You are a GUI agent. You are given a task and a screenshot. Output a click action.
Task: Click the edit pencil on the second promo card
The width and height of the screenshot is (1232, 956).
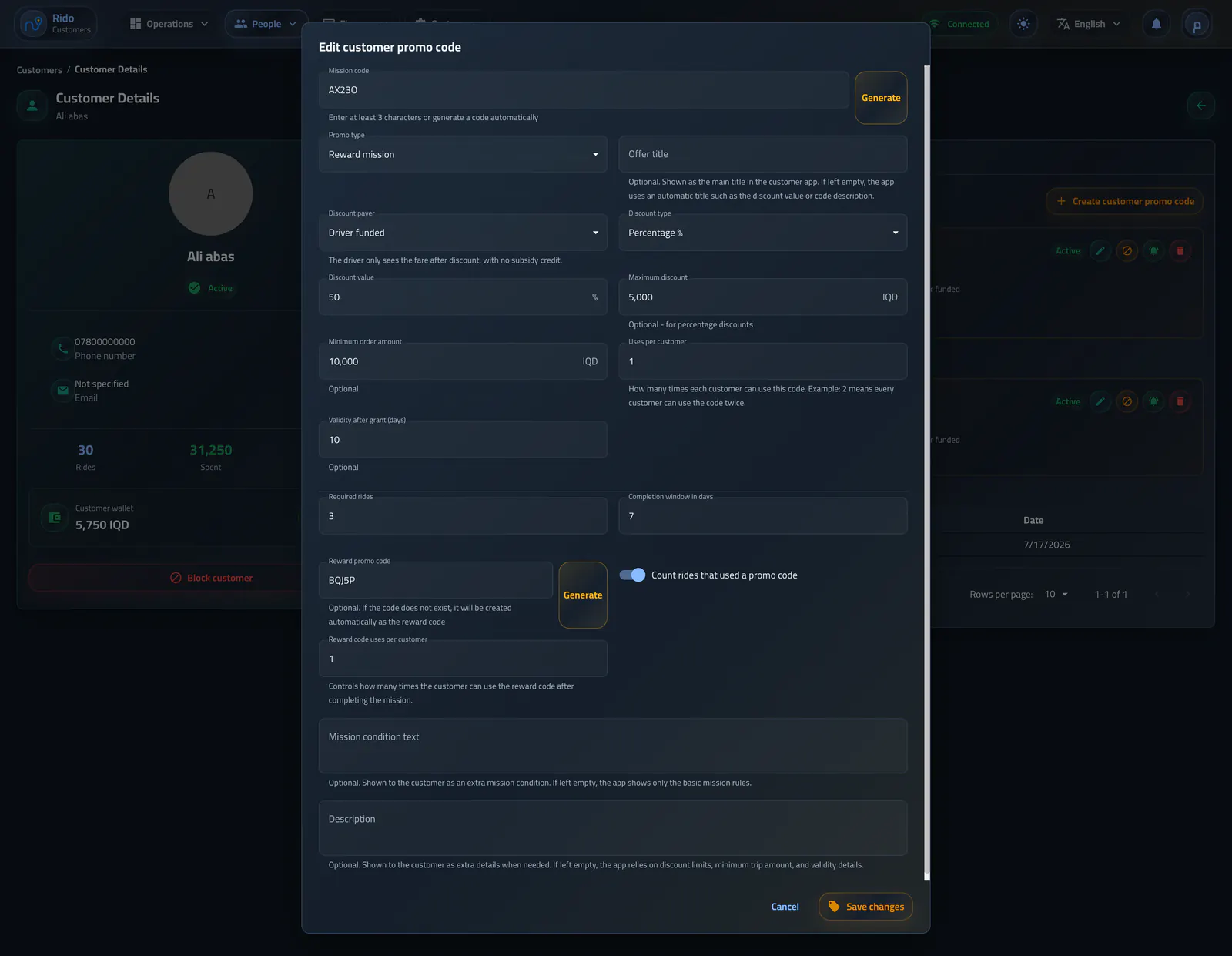point(1100,401)
